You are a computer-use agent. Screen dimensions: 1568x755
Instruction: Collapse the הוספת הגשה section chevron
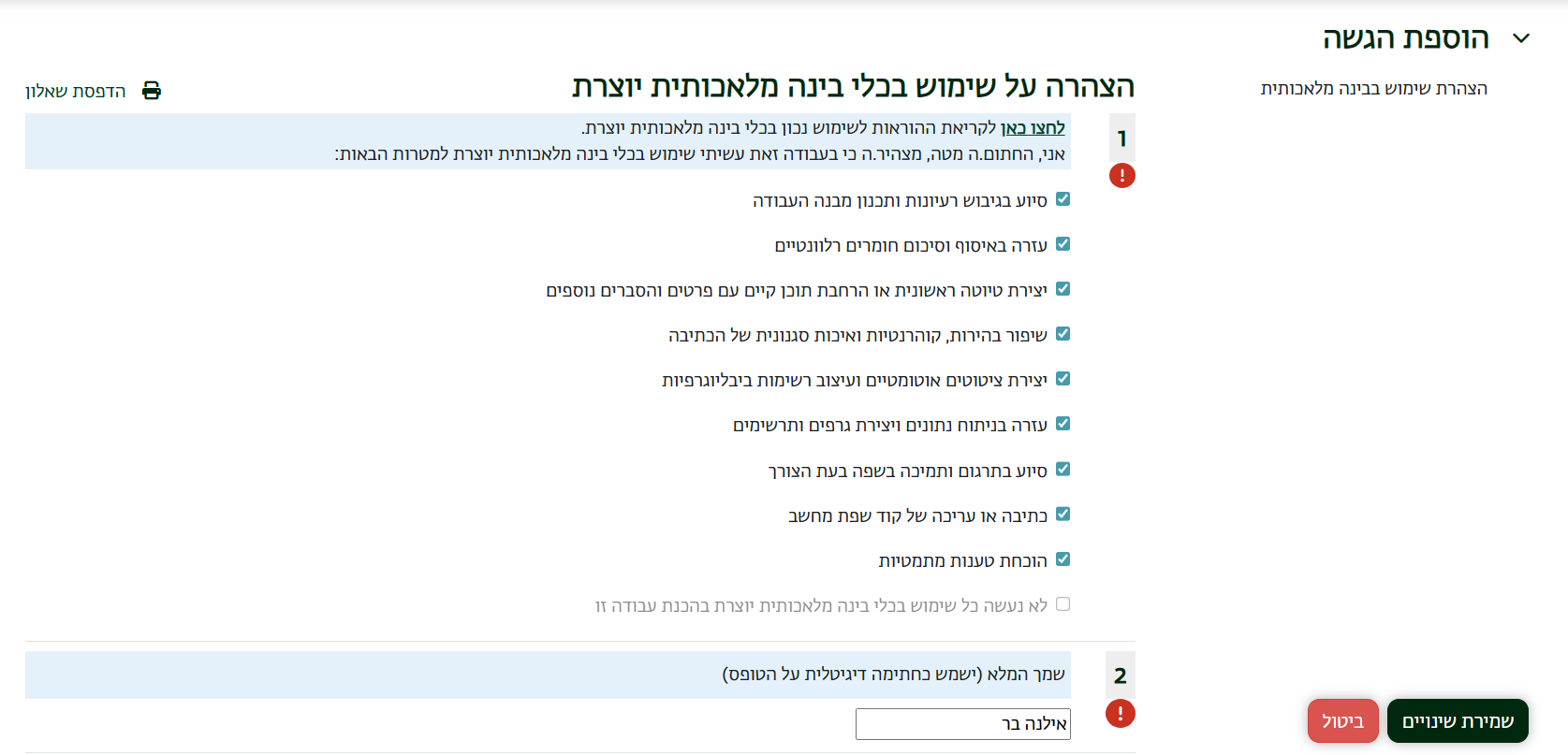[1521, 38]
